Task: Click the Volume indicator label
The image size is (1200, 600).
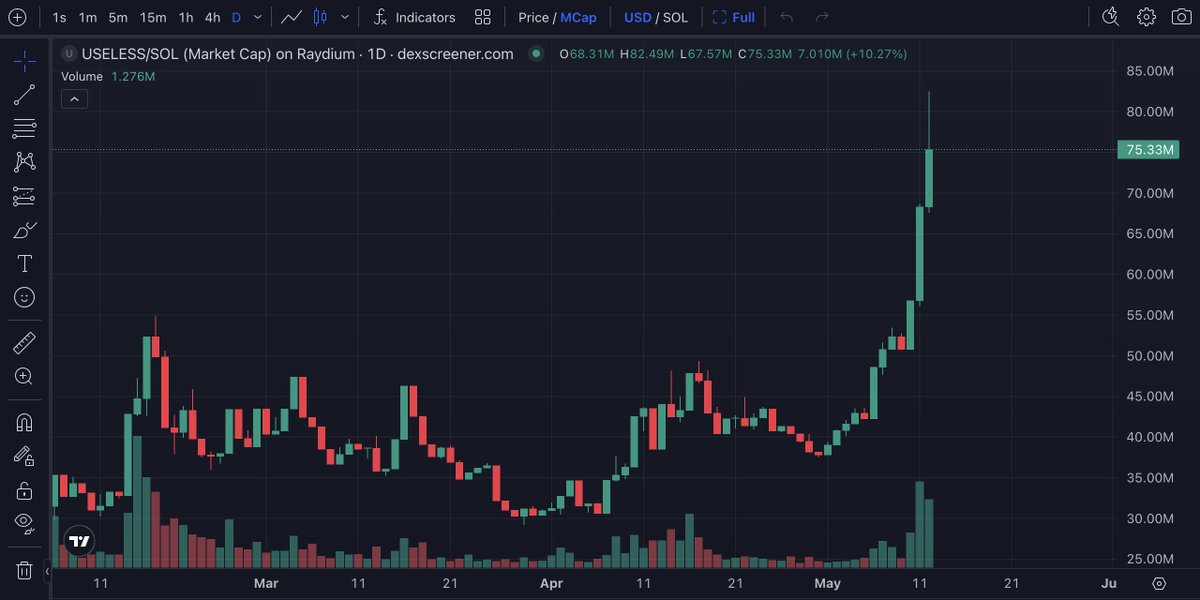Action: (x=82, y=76)
